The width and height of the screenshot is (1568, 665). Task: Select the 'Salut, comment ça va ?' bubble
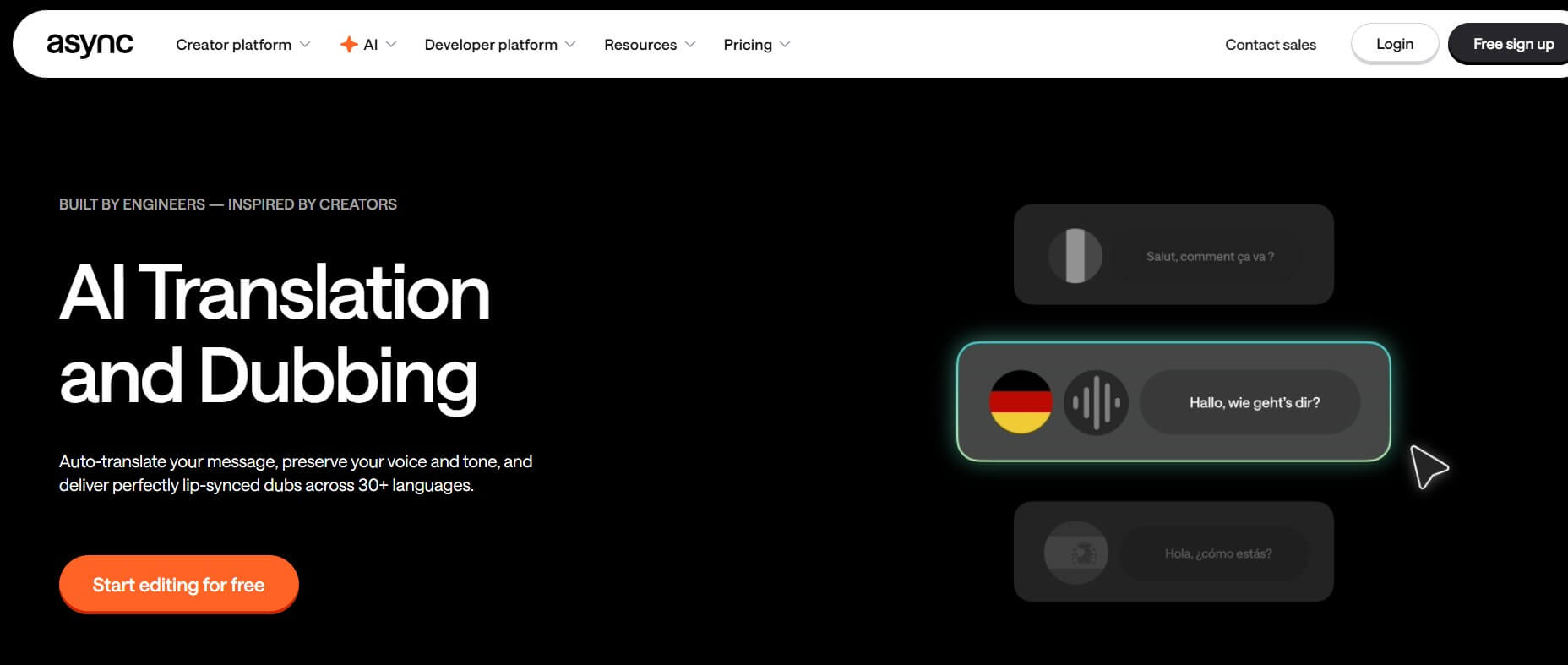(1210, 256)
